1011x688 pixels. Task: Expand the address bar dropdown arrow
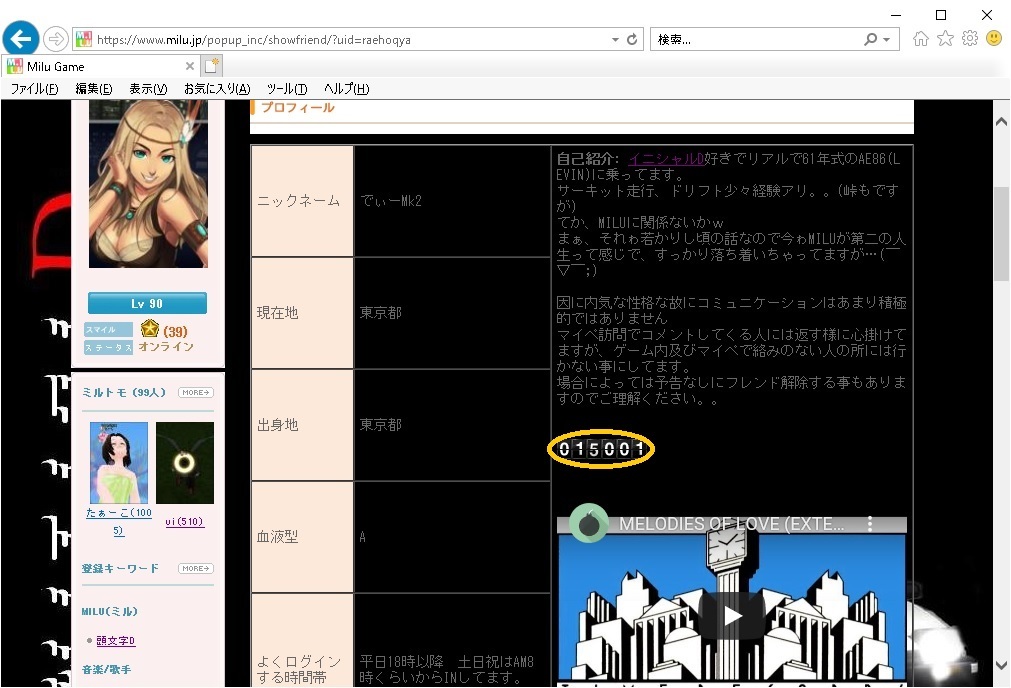[615, 40]
